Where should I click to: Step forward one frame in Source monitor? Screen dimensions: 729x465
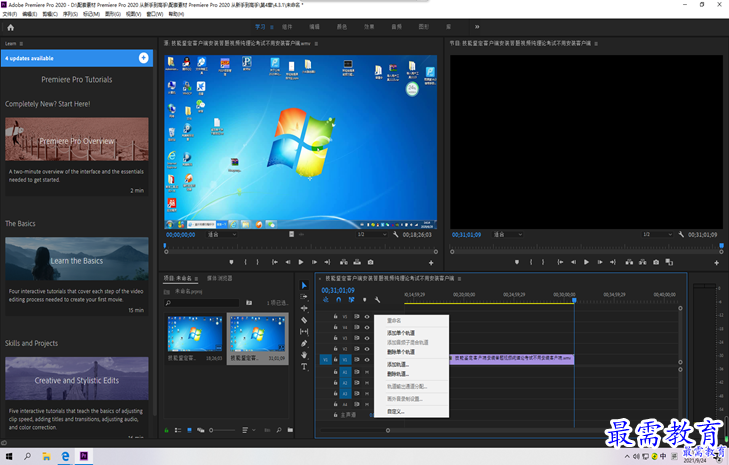314,262
